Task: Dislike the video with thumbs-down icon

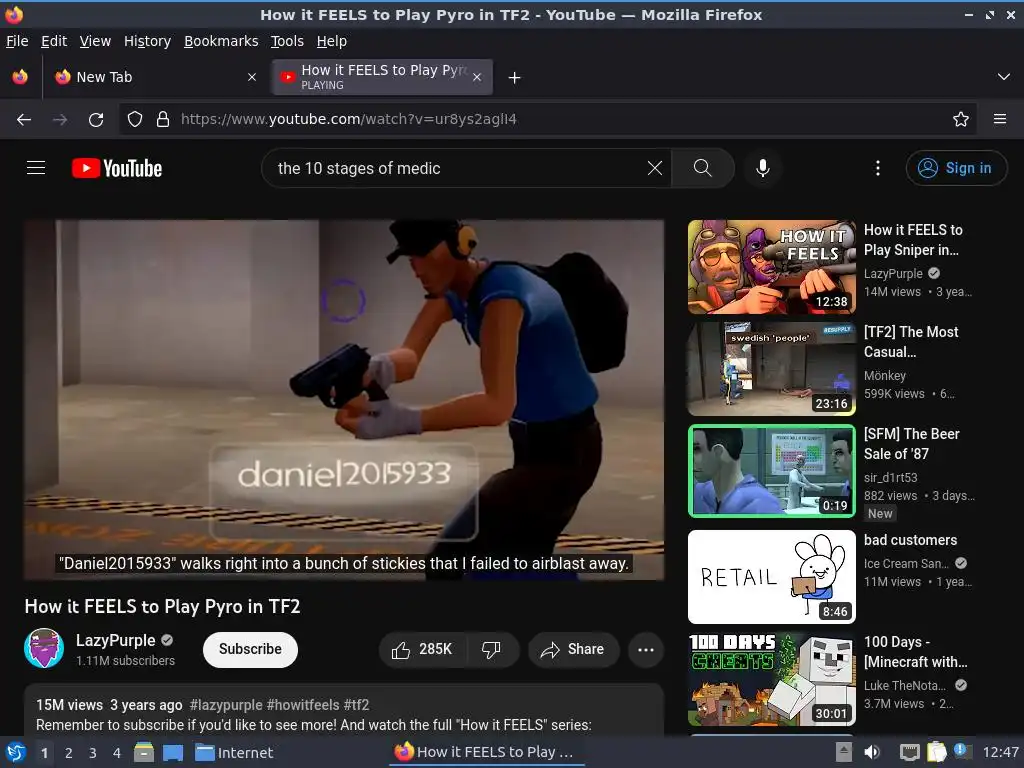Action: [491, 649]
